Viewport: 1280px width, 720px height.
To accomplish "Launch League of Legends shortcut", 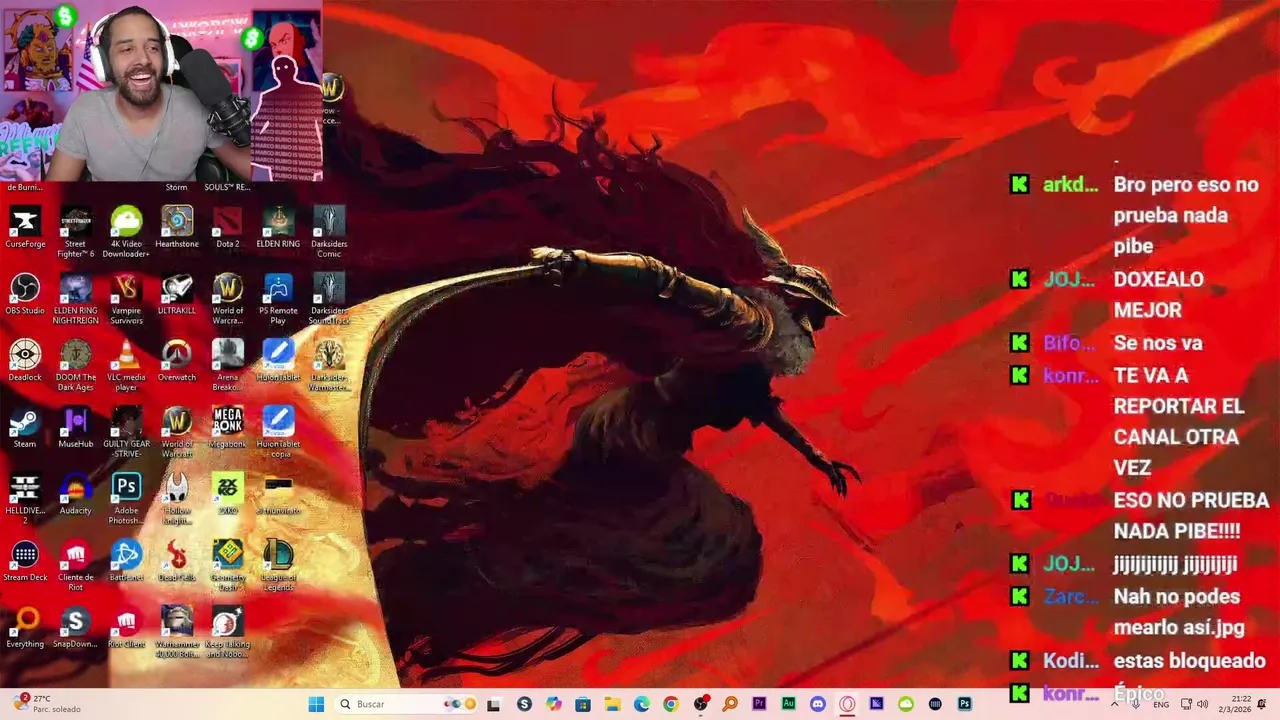I will click(x=278, y=567).
